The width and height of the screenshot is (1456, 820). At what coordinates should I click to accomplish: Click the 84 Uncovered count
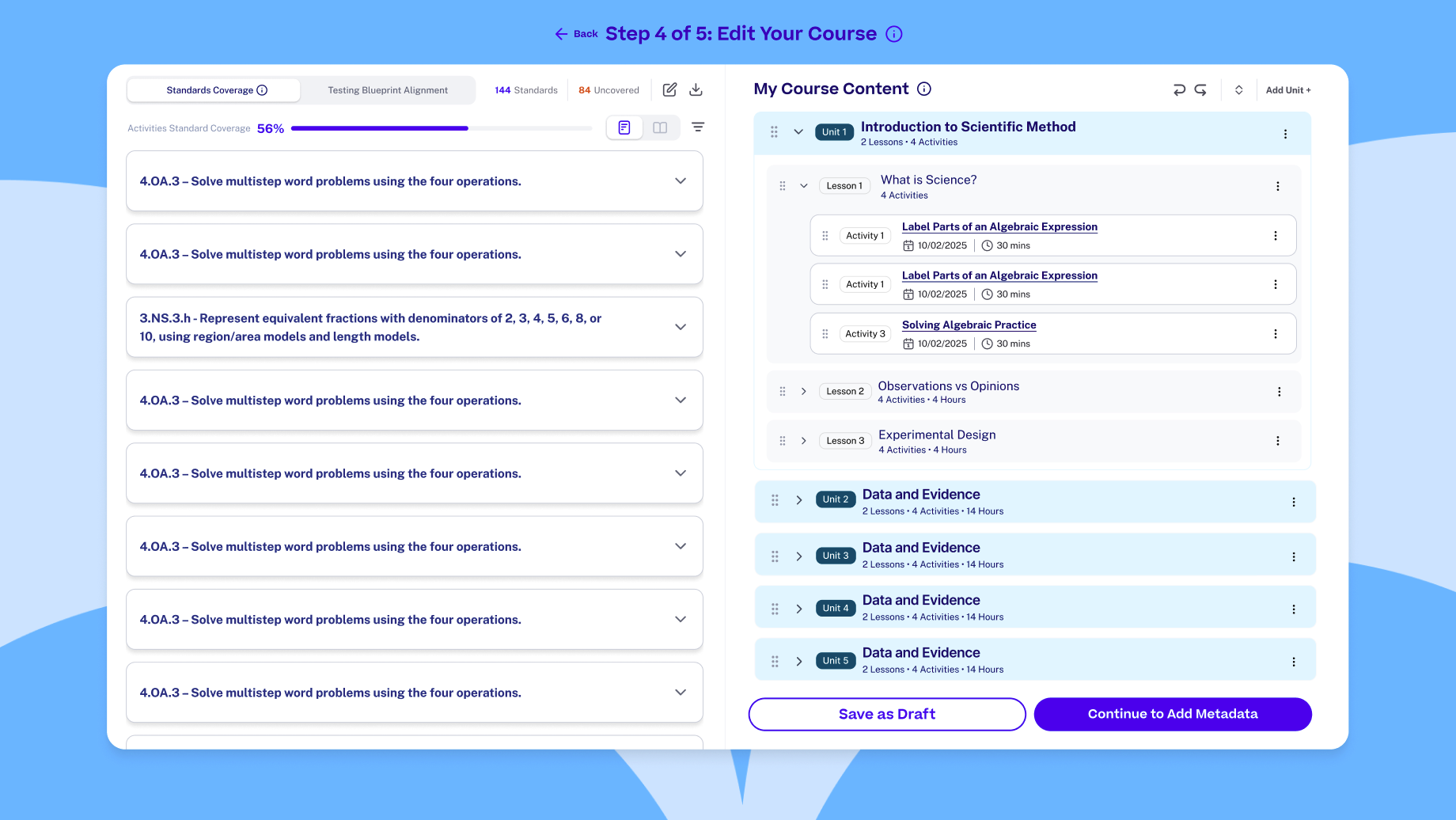[609, 90]
